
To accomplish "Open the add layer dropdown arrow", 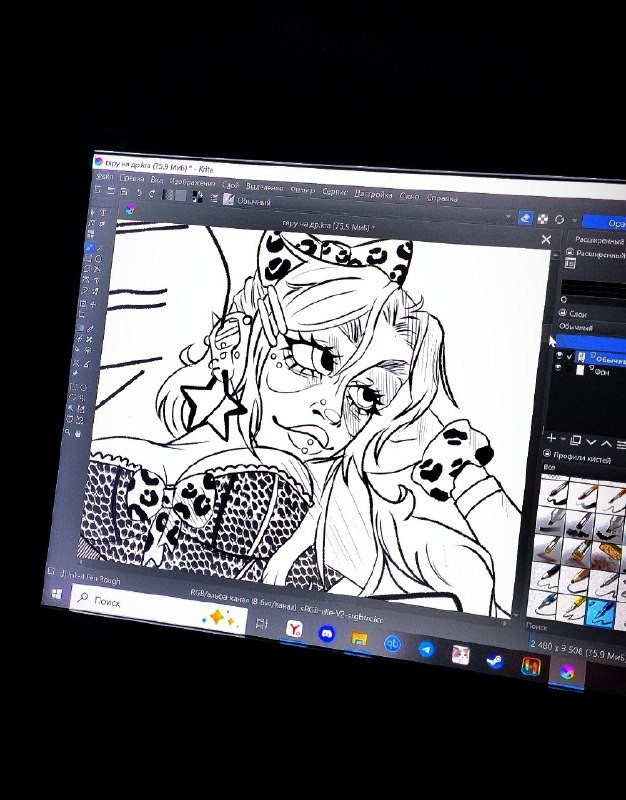I will coord(563,439).
